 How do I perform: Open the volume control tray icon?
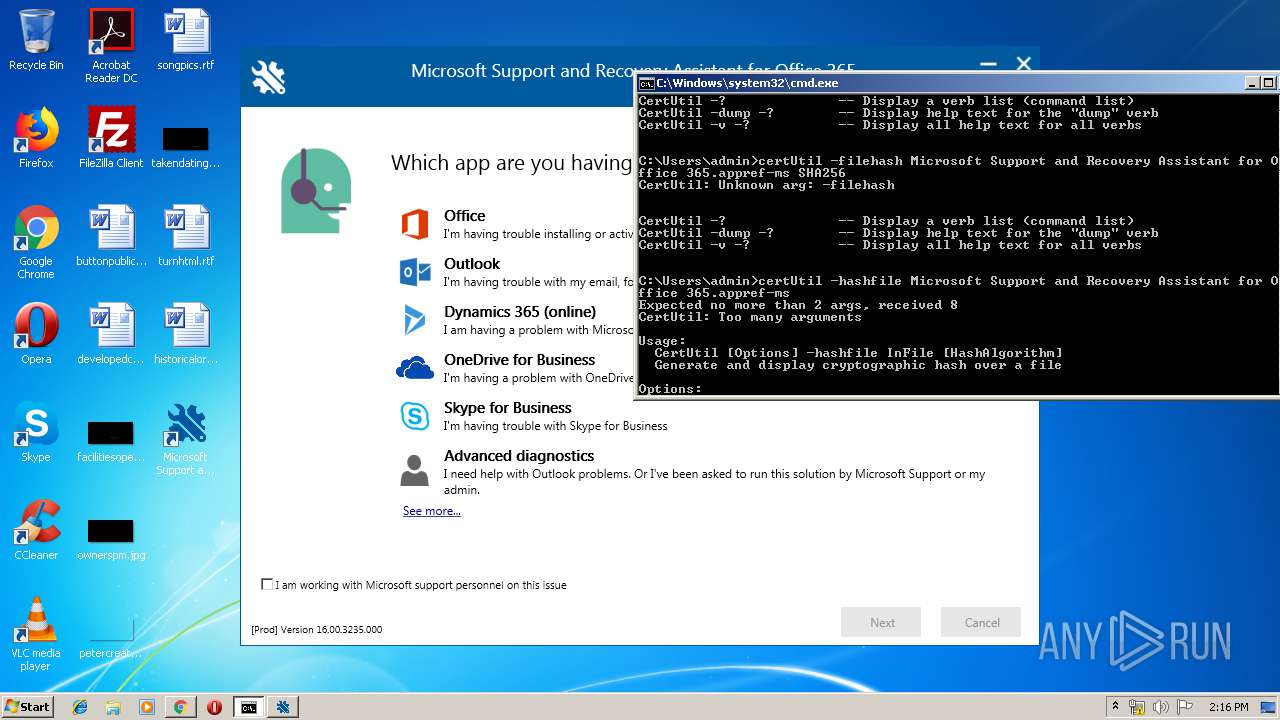[1161, 707]
